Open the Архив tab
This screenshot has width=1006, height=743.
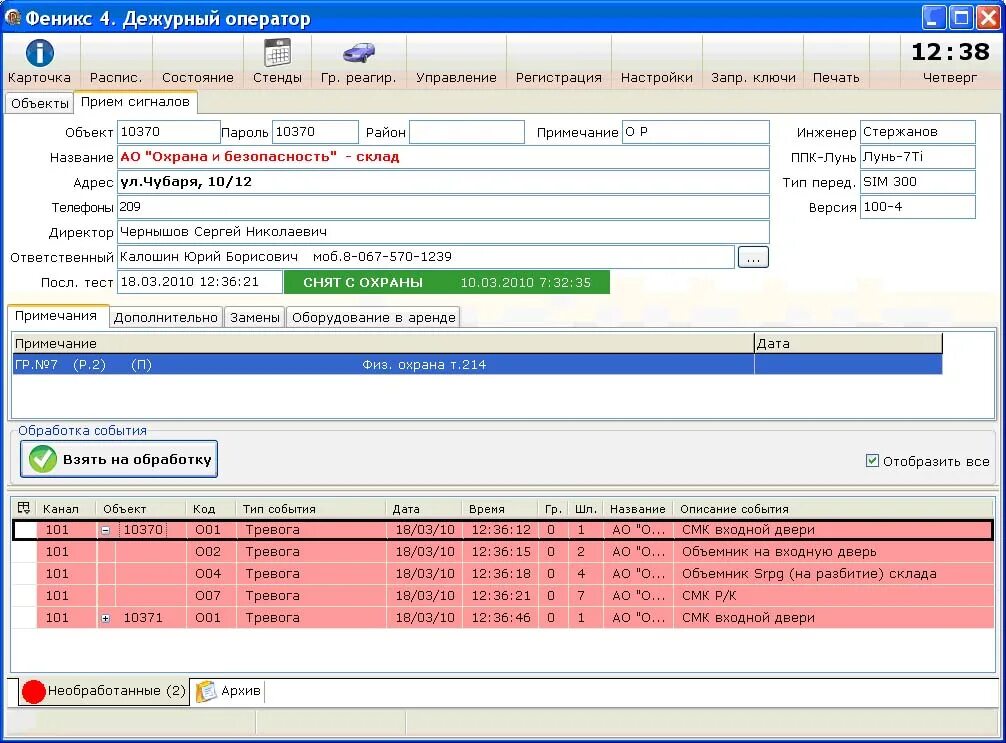[x=229, y=691]
